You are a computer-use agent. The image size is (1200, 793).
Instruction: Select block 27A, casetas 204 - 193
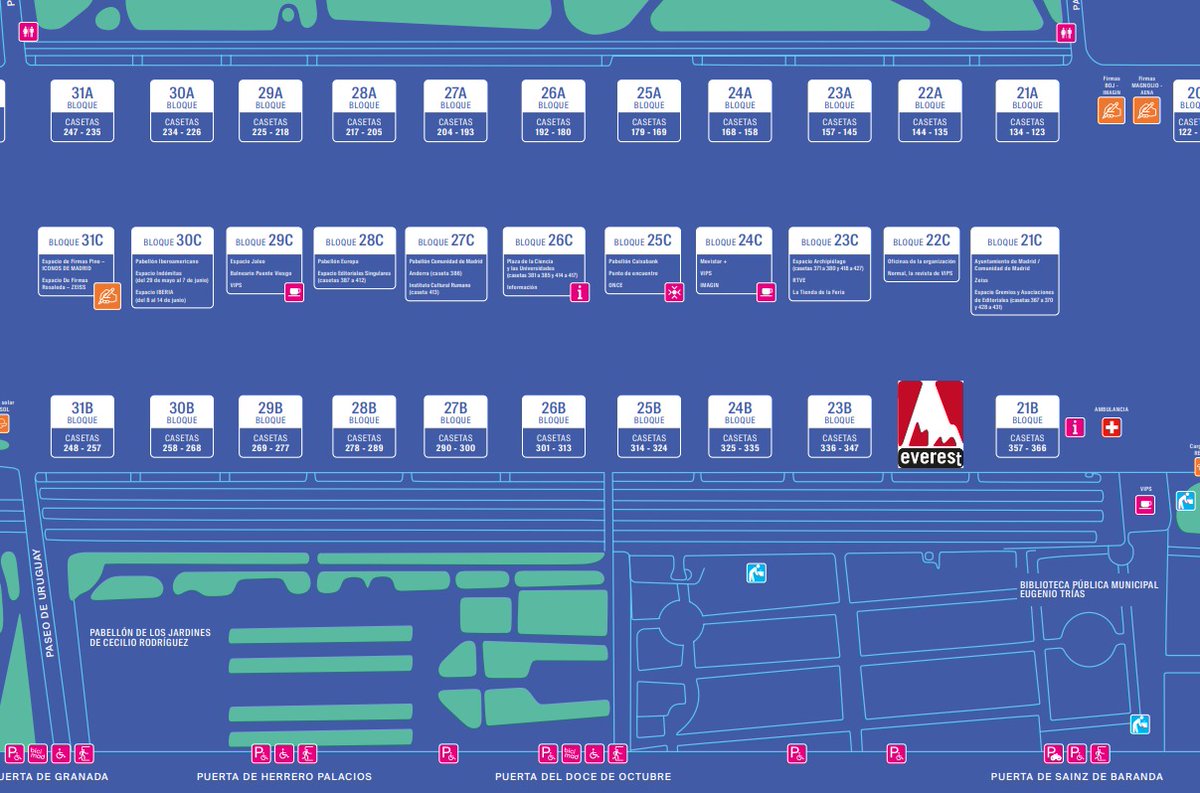click(x=455, y=111)
